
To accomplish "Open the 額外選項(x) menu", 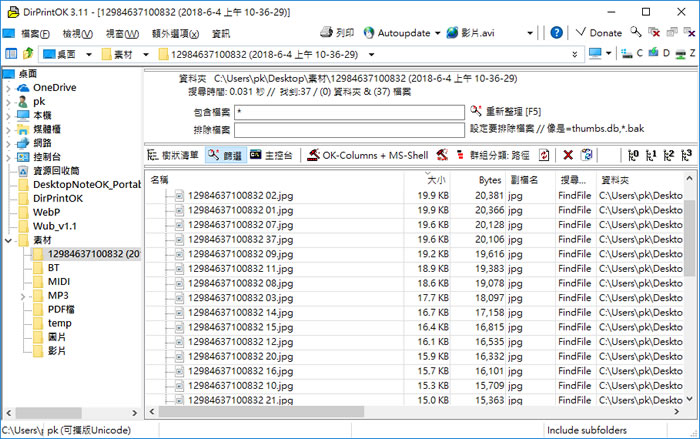I will 175,33.
